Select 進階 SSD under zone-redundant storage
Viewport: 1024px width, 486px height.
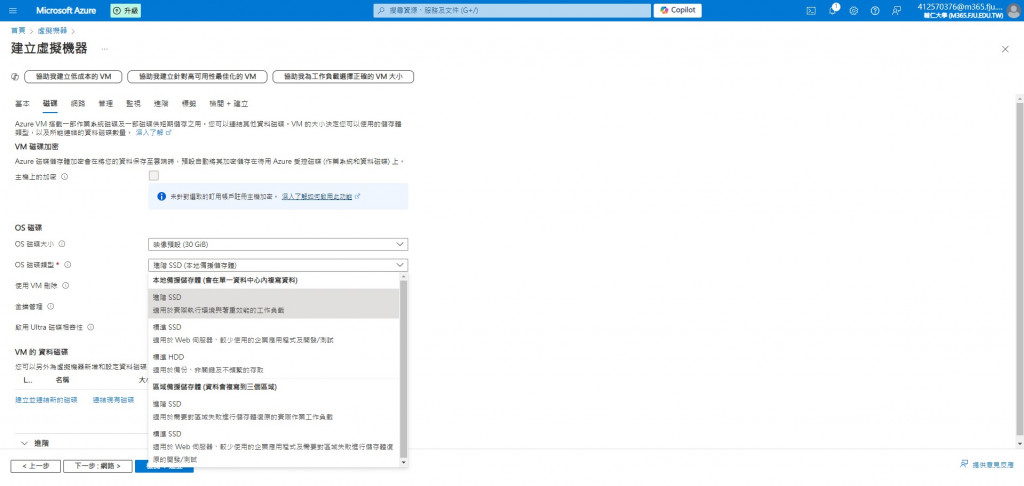click(x=274, y=410)
